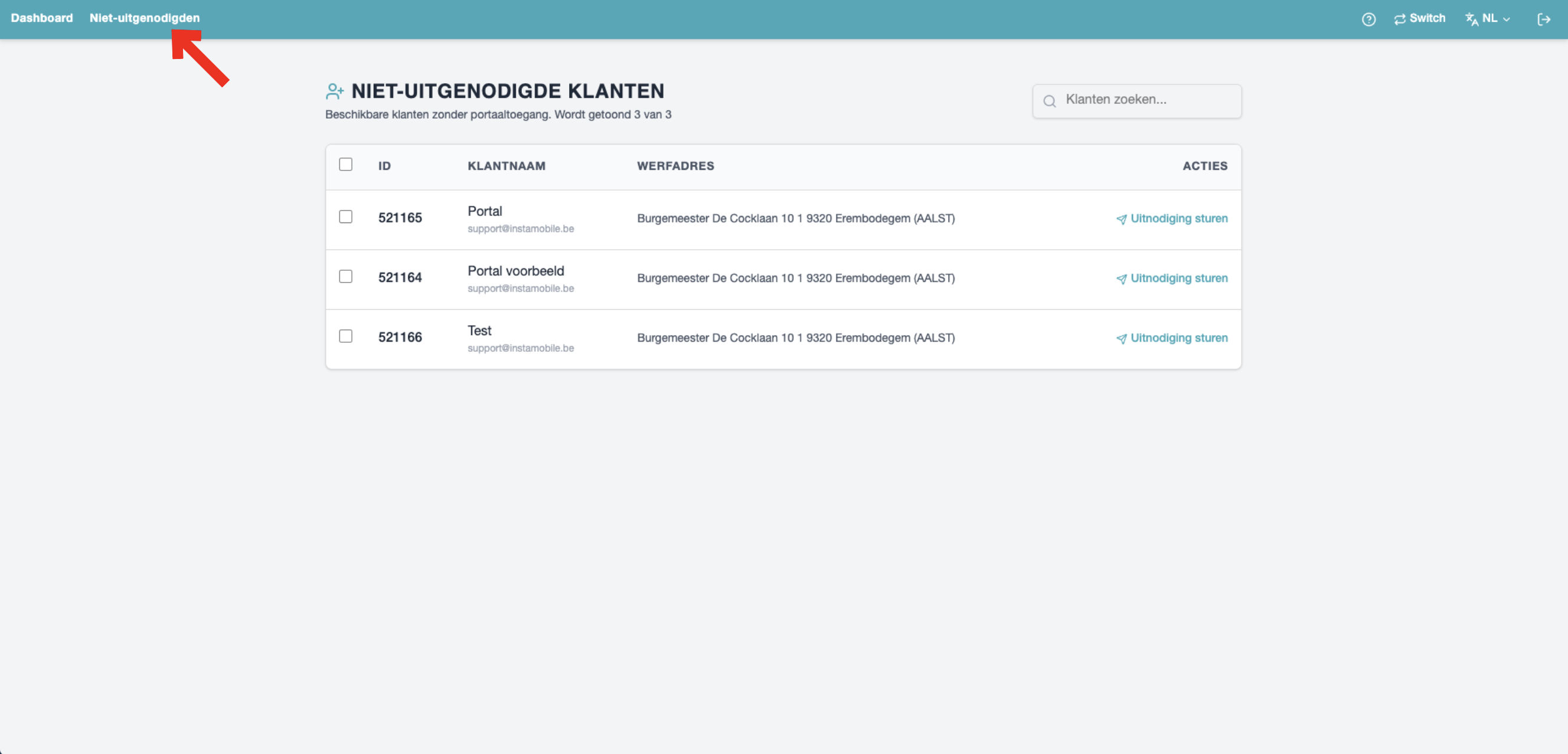Open the Niet-uitgenodigden menu item
Viewport: 1568px width, 754px height.
144,18
